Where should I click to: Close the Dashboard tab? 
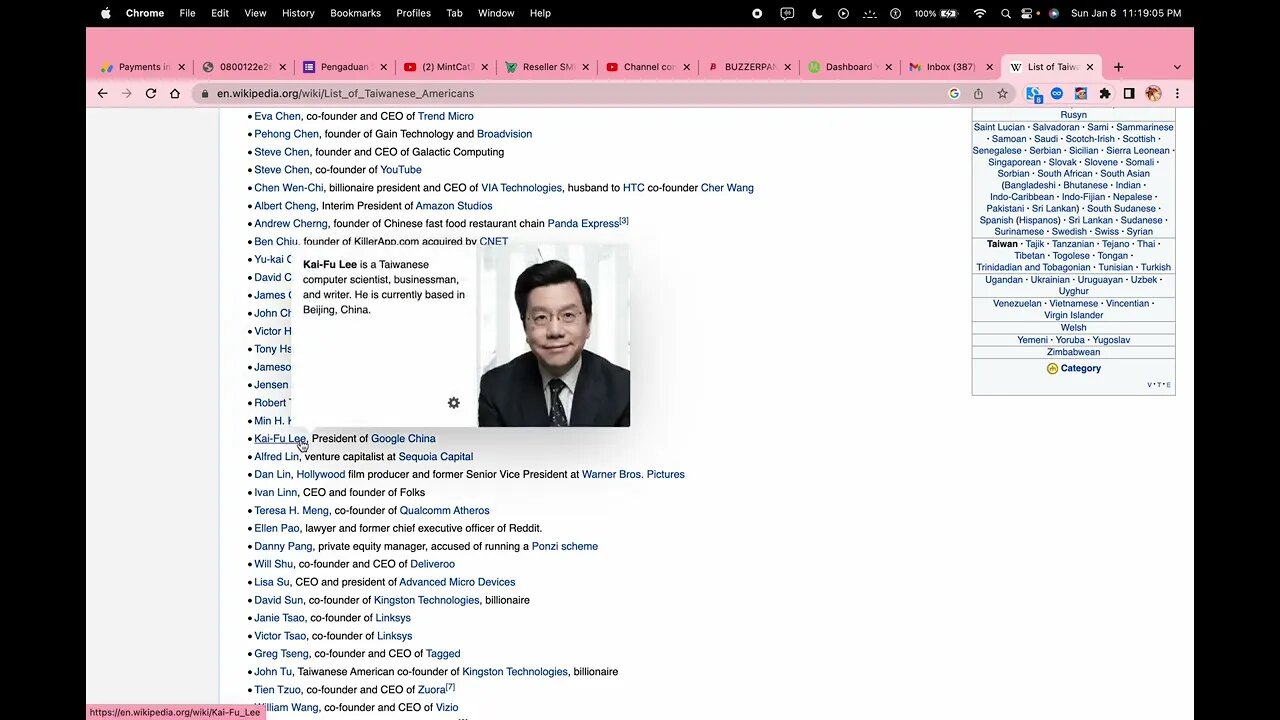pyautogui.click(x=888, y=67)
